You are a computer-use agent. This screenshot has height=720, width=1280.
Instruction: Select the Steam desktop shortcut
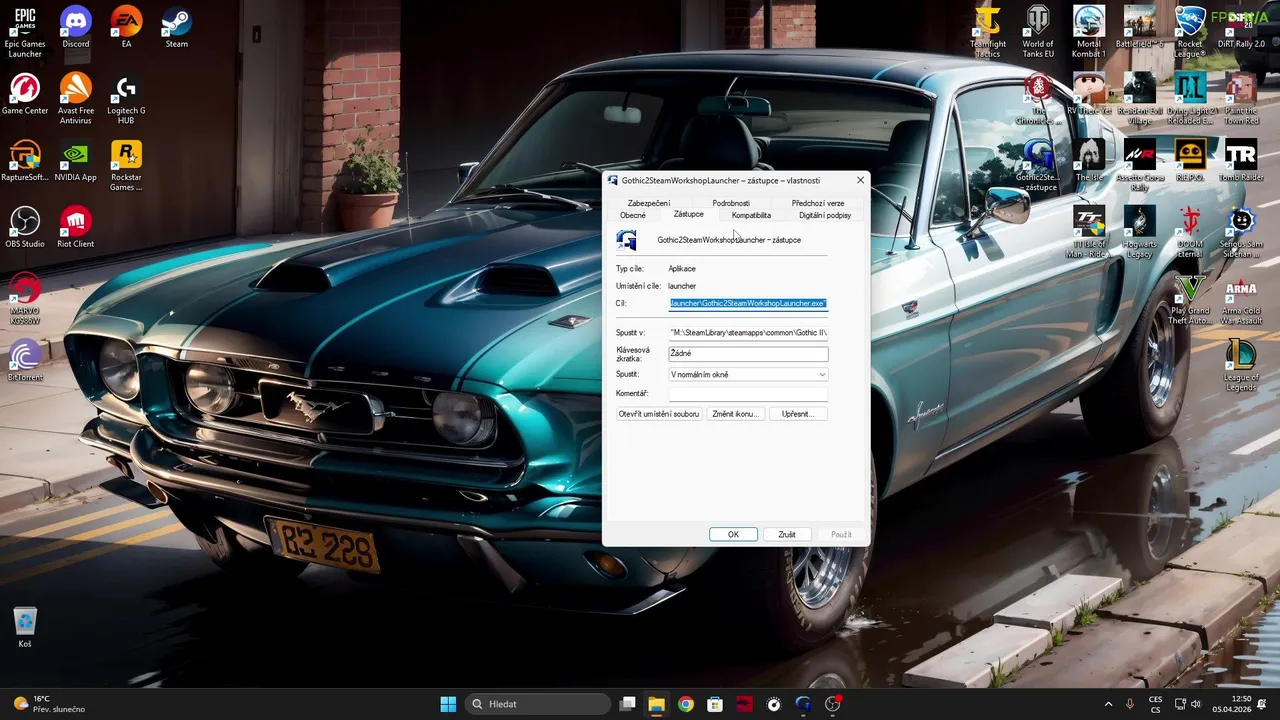click(x=177, y=28)
